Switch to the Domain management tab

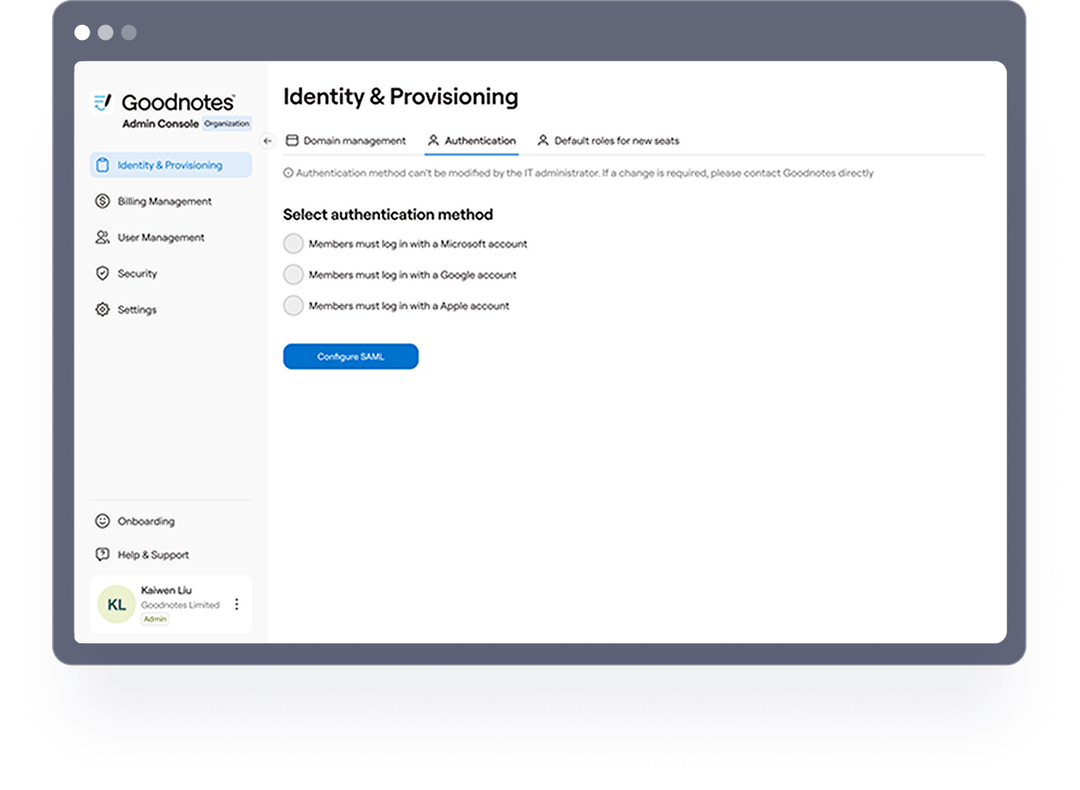click(x=346, y=140)
